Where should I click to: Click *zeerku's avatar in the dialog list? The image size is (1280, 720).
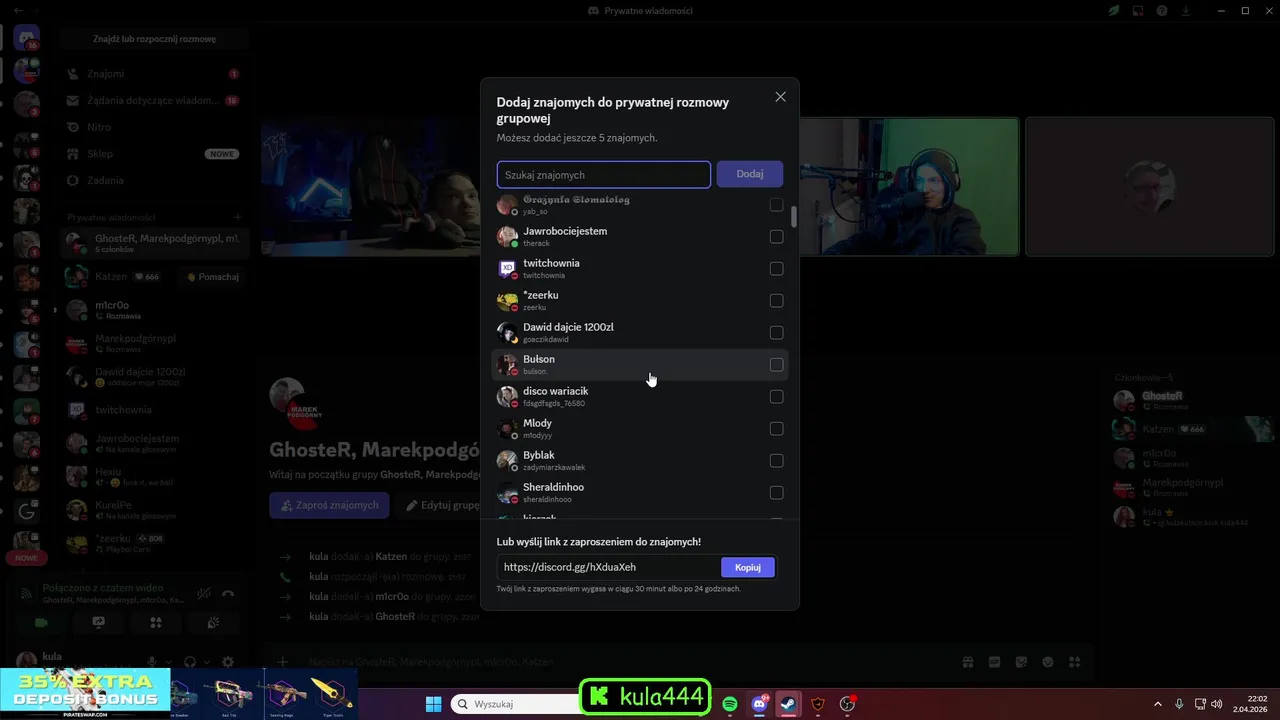click(x=507, y=300)
